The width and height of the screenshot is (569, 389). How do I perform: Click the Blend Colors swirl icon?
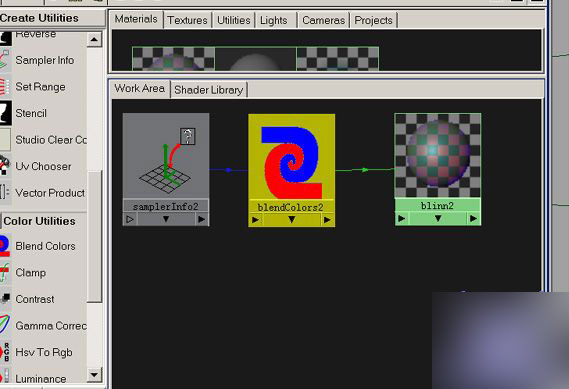5,246
